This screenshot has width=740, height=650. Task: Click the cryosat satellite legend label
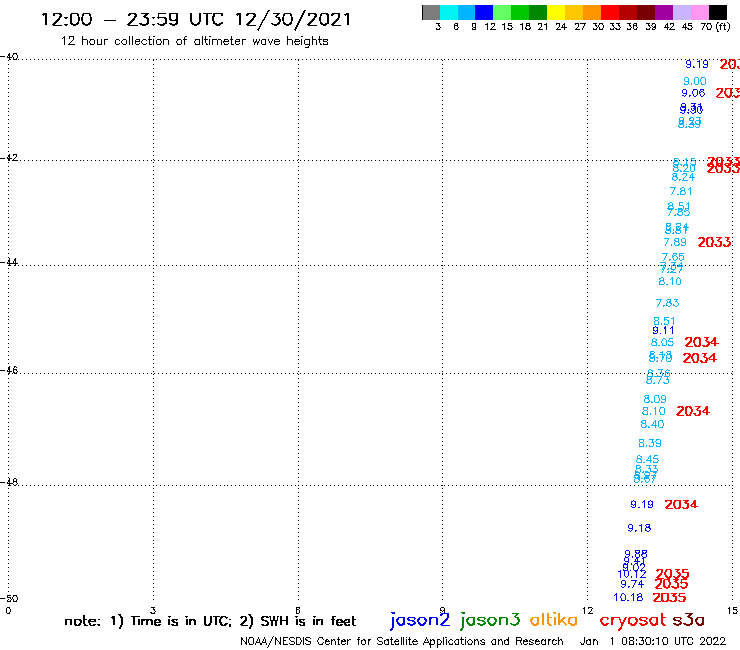point(633,621)
